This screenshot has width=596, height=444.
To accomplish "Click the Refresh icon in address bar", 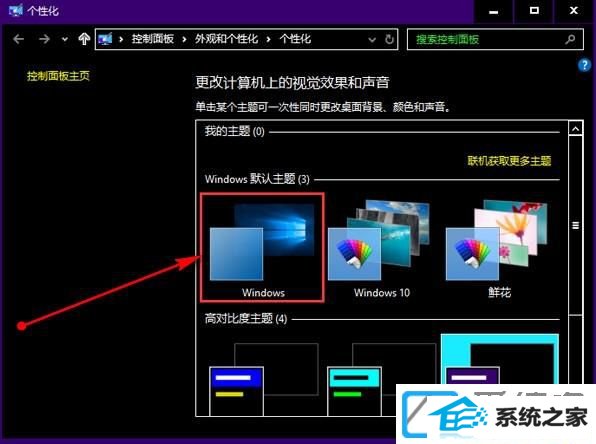I will click(389, 39).
